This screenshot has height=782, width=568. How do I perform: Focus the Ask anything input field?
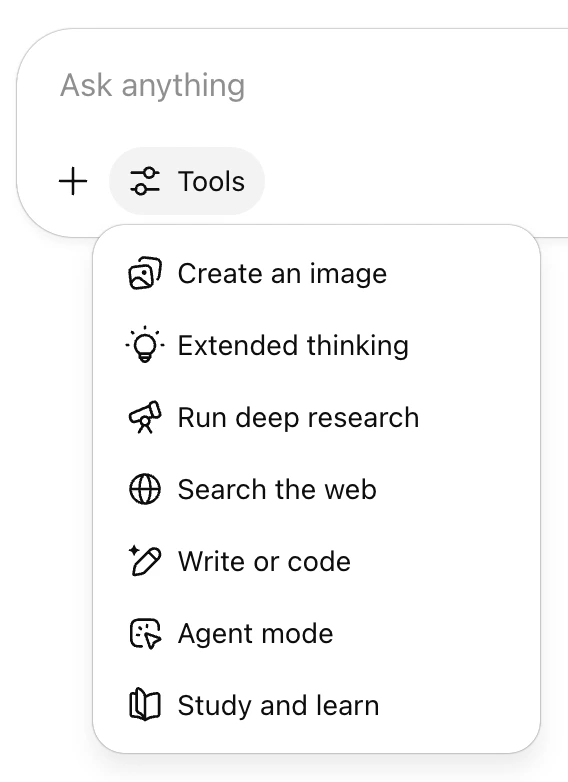coord(314,85)
